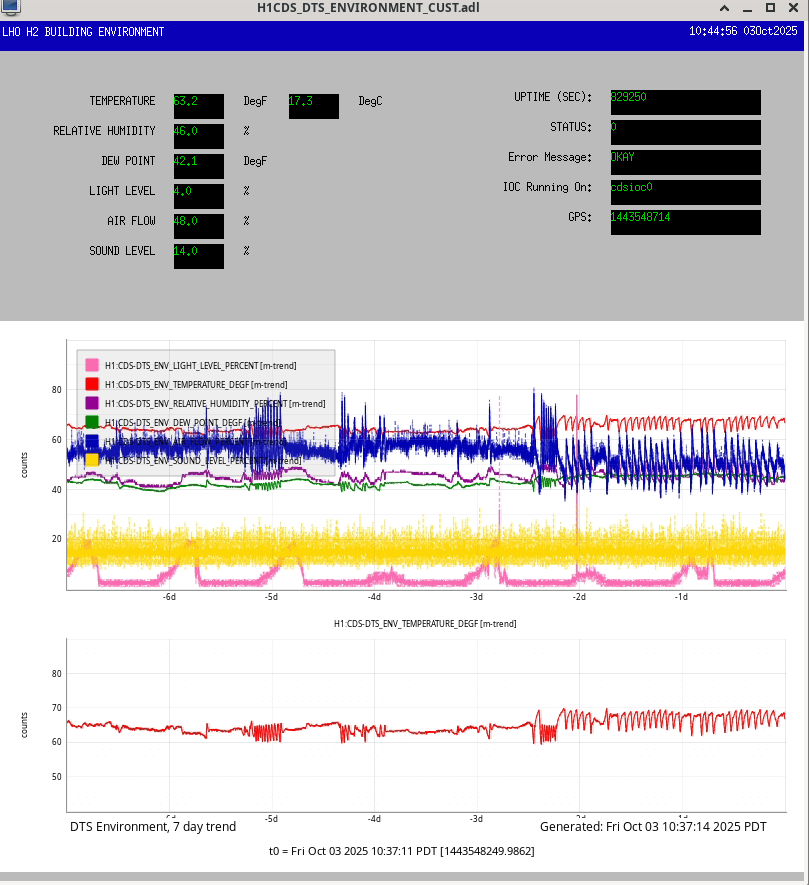Viewport: 809px width, 885px height.
Task: Click the temperature DegF readout field
Action: (198, 106)
